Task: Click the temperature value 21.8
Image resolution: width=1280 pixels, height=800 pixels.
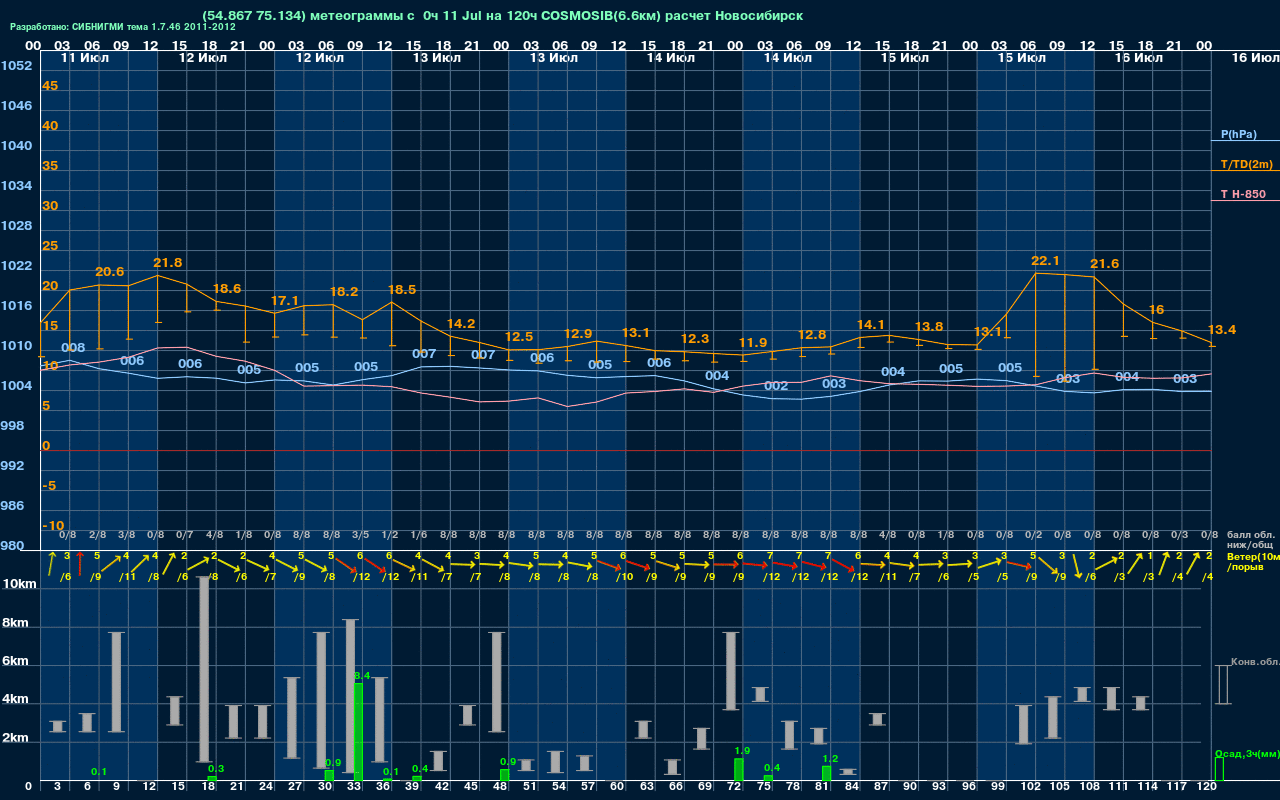Action: [168, 263]
